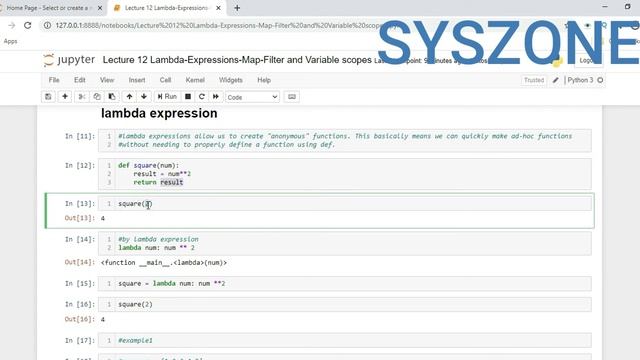The height and width of the screenshot is (360, 640).
Task: Click the save and checkpoint icon
Action: [48, 97]
